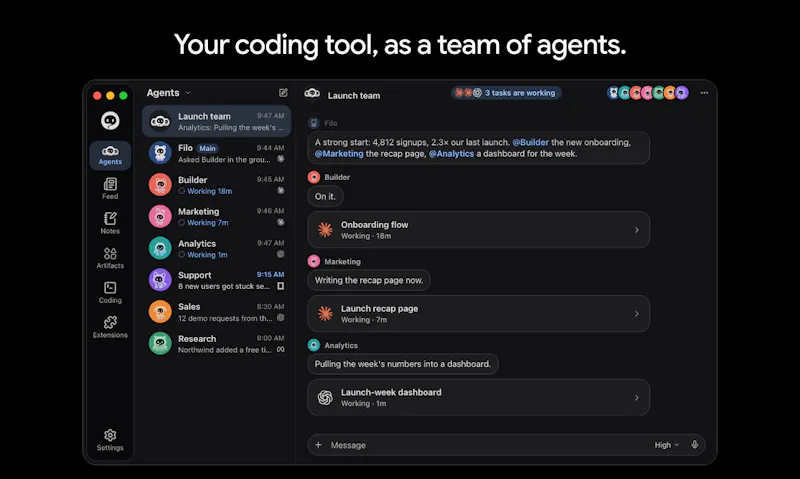Select the Marketing agent row
Screen dimensions: 800x479
[x=216, y=216]
